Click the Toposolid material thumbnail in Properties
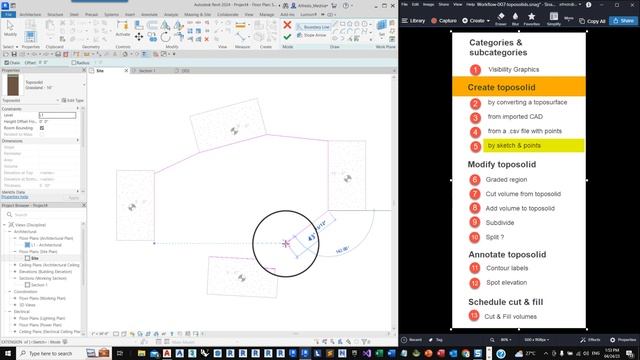 coord(13,85)
